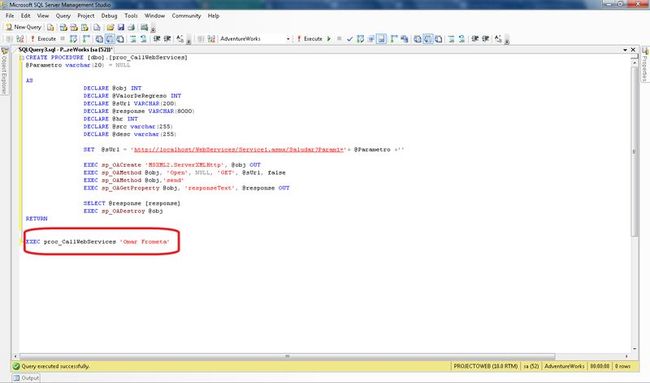
Task: Click the 'Query executed successfully.' status message
Action: (x=55, y=366)
